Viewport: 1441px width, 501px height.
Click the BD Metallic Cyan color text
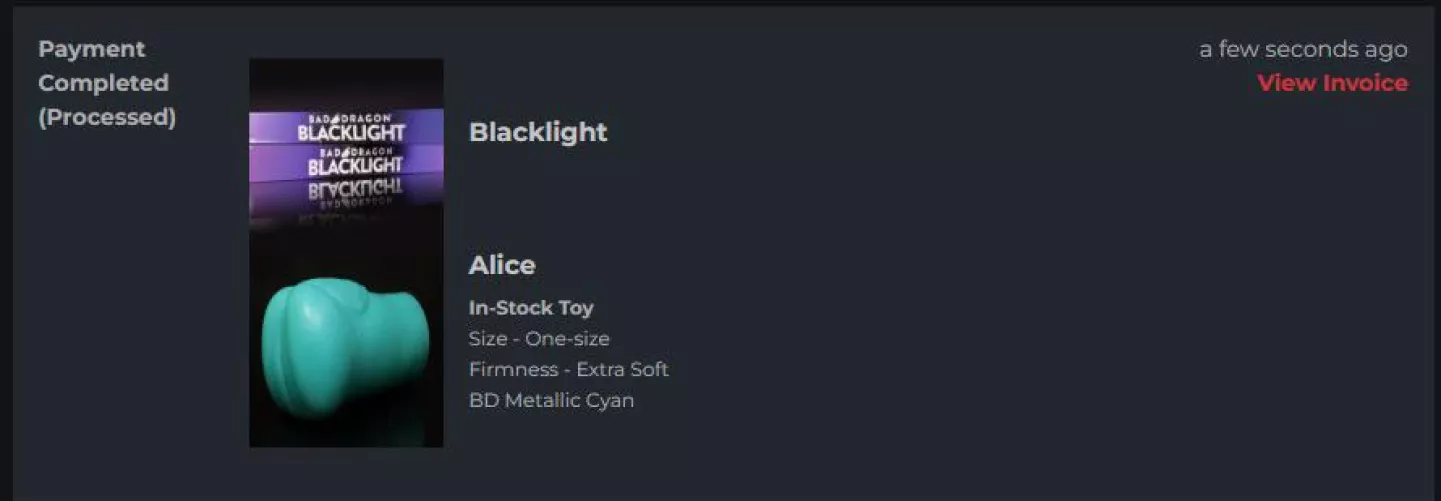coord(551,401)
